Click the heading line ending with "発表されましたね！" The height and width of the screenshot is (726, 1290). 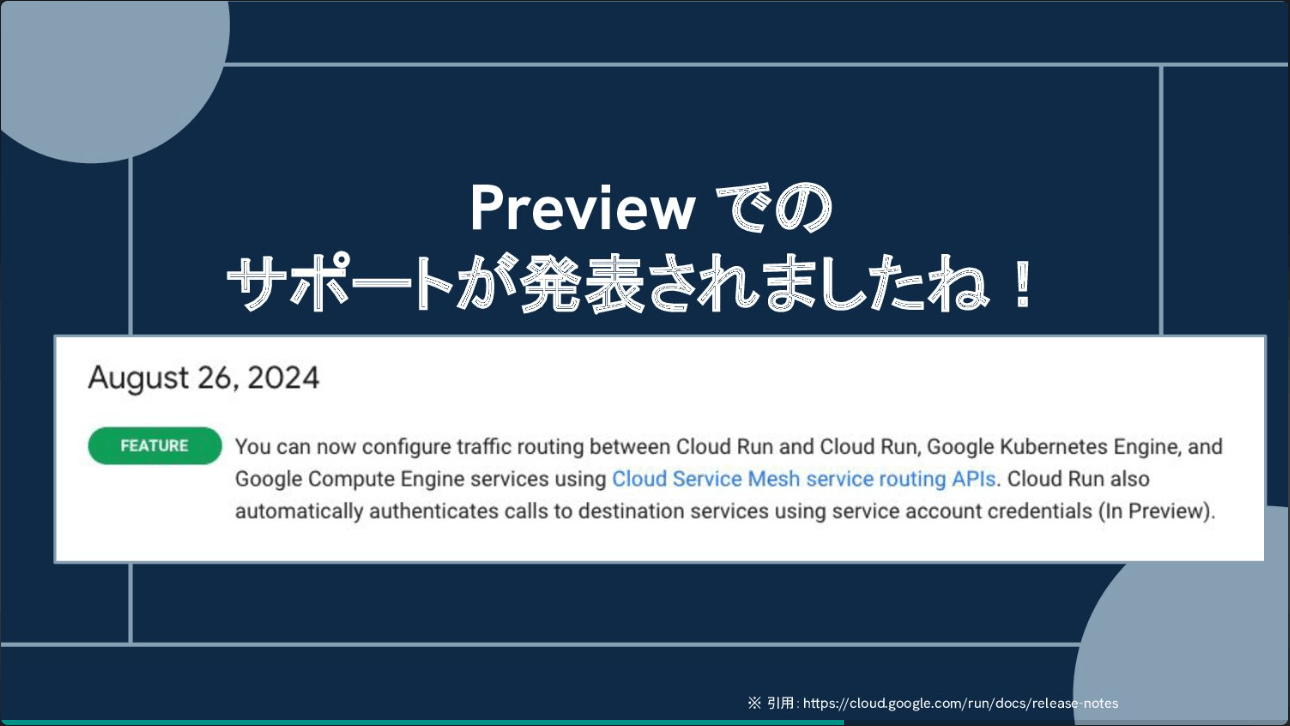pyautogui.click(x=632, y=283)
